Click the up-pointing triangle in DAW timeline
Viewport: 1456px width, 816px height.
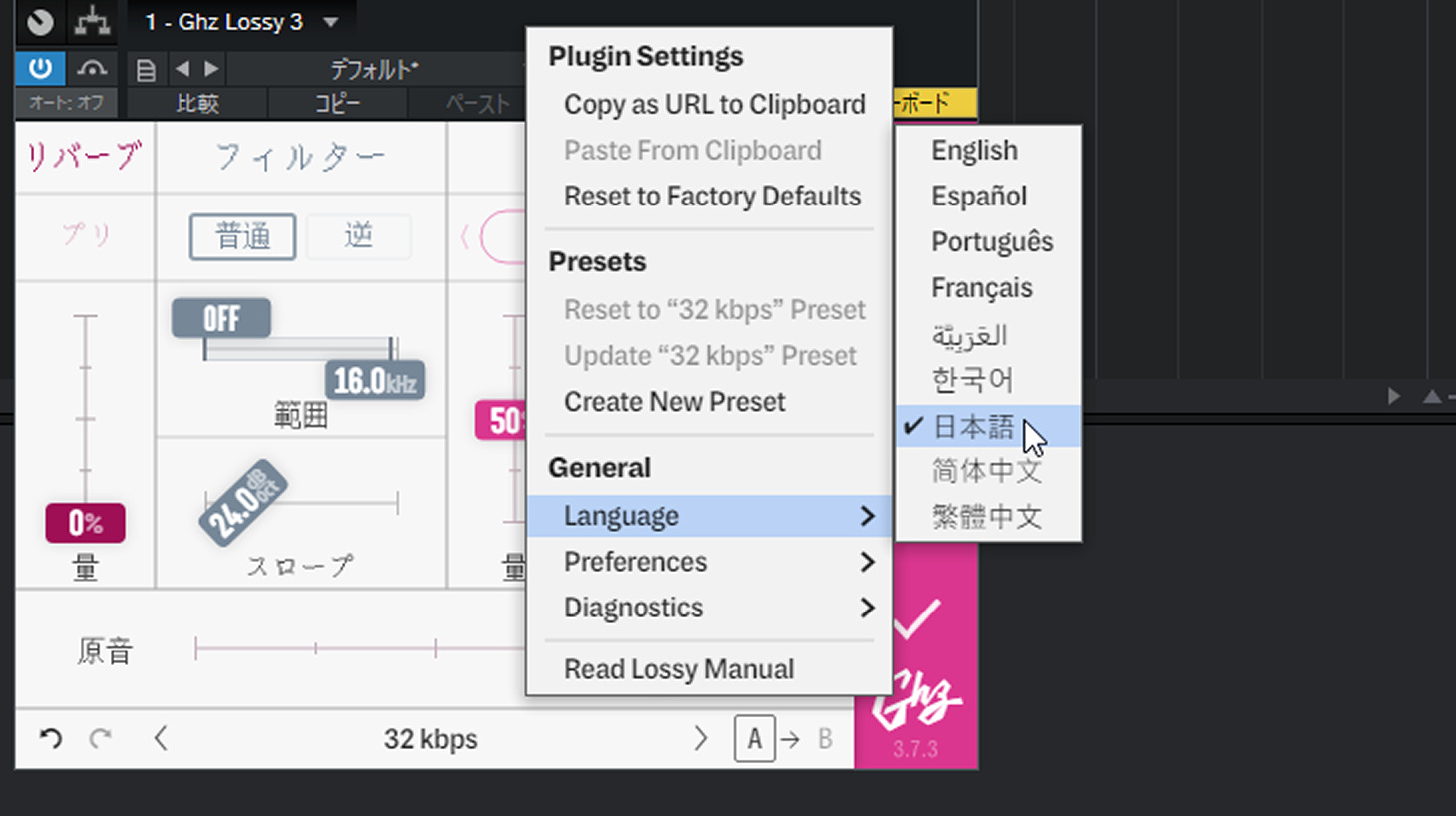pyautogui.click(x=1432, y=396)
